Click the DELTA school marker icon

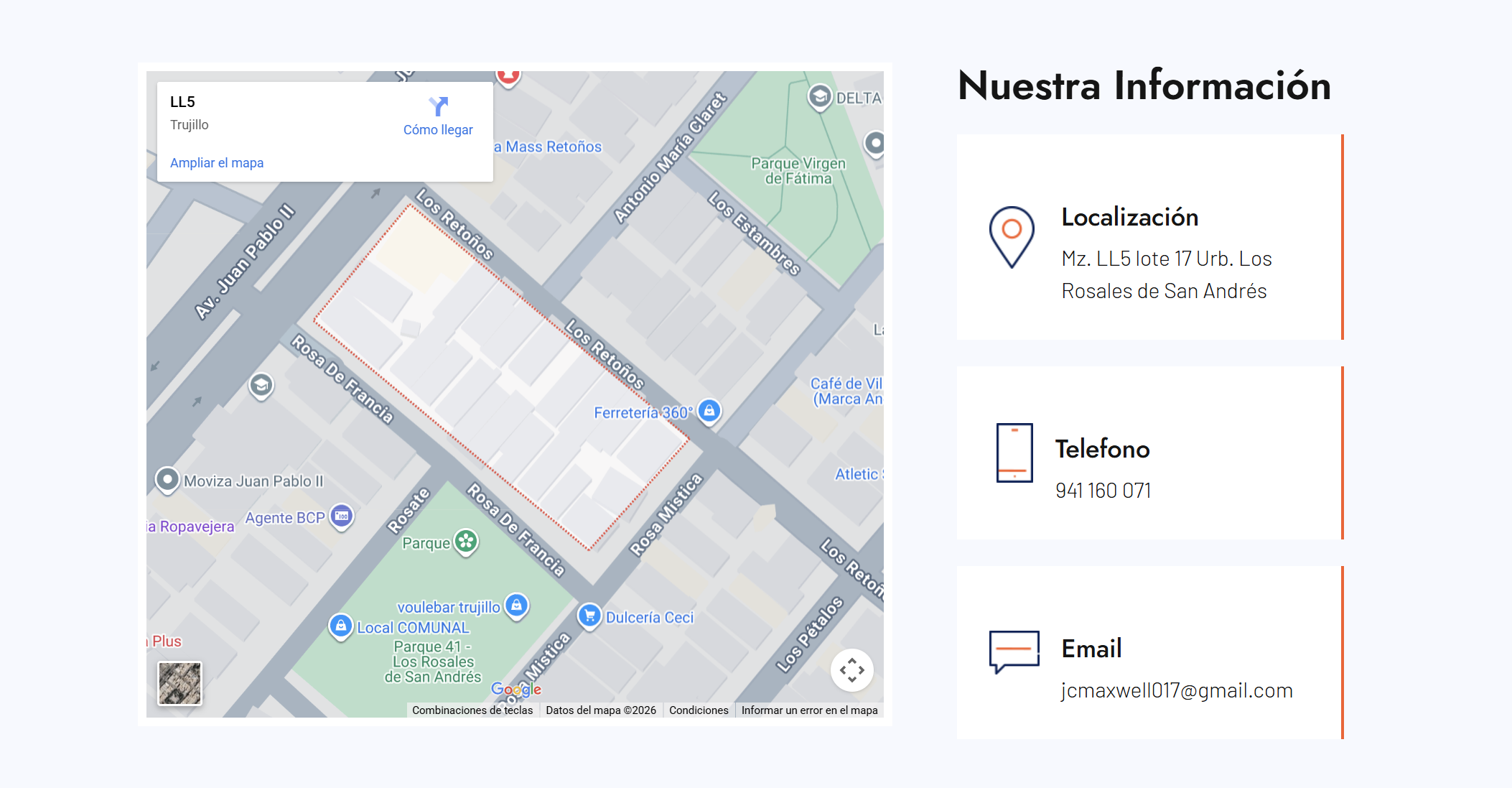[x=819, y=96]
